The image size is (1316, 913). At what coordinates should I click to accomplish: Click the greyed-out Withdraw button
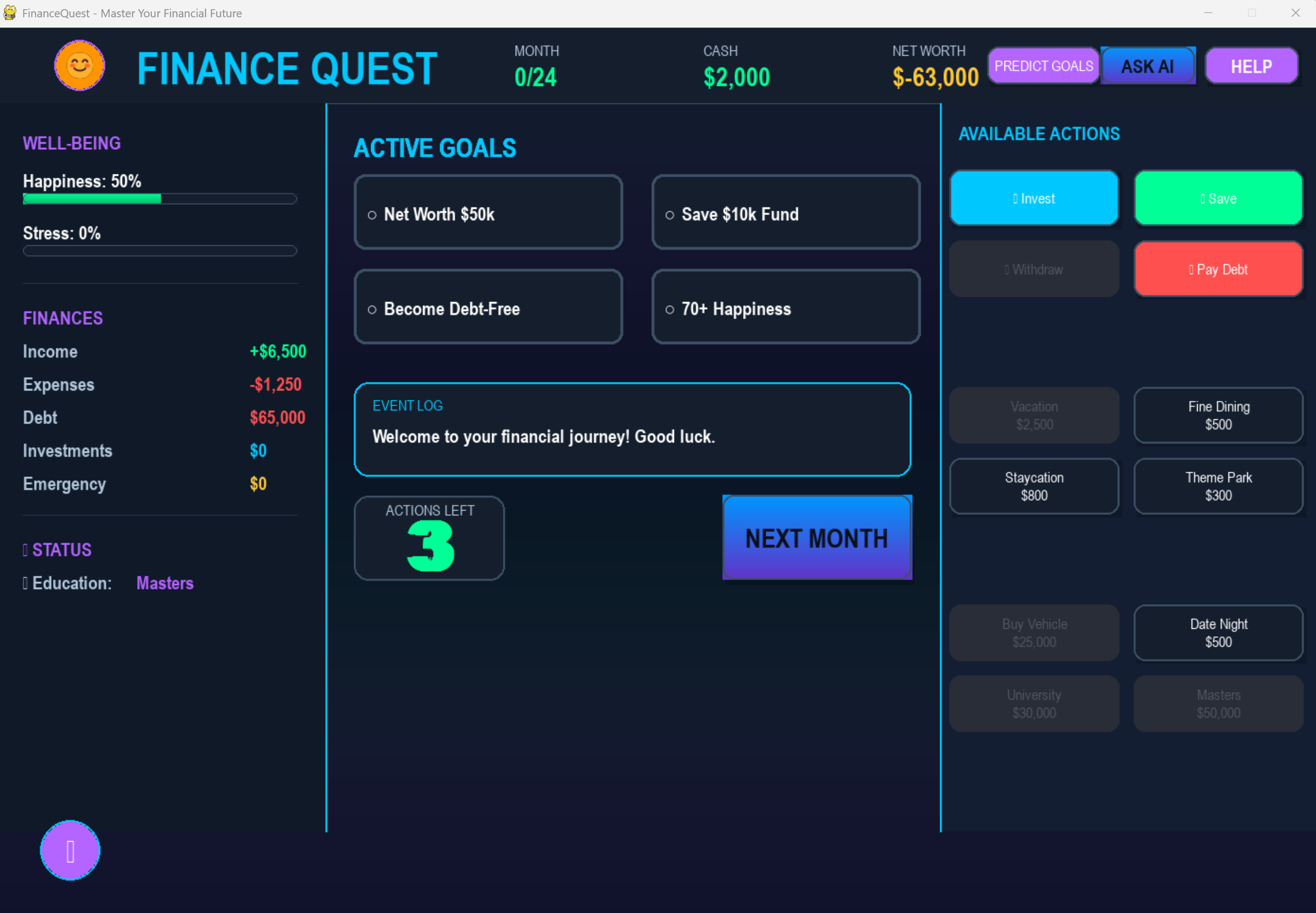pyautogui.click(x=1034, y=269)
